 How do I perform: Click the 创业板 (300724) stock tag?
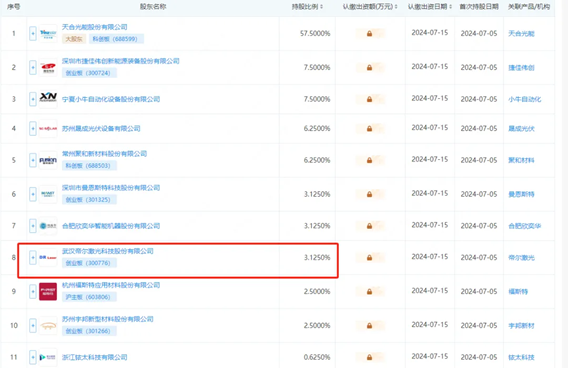pyautogui.click(x=89, y=73)
